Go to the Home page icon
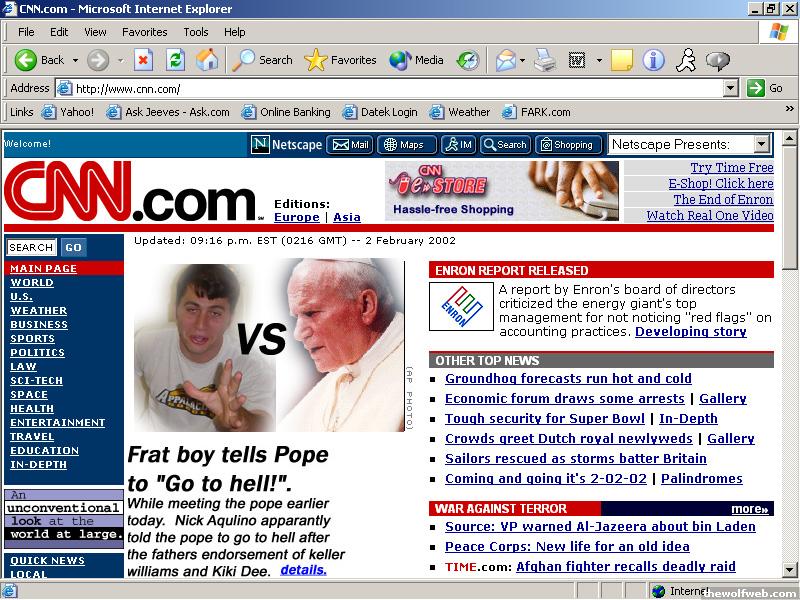 (x=207, y=60)
